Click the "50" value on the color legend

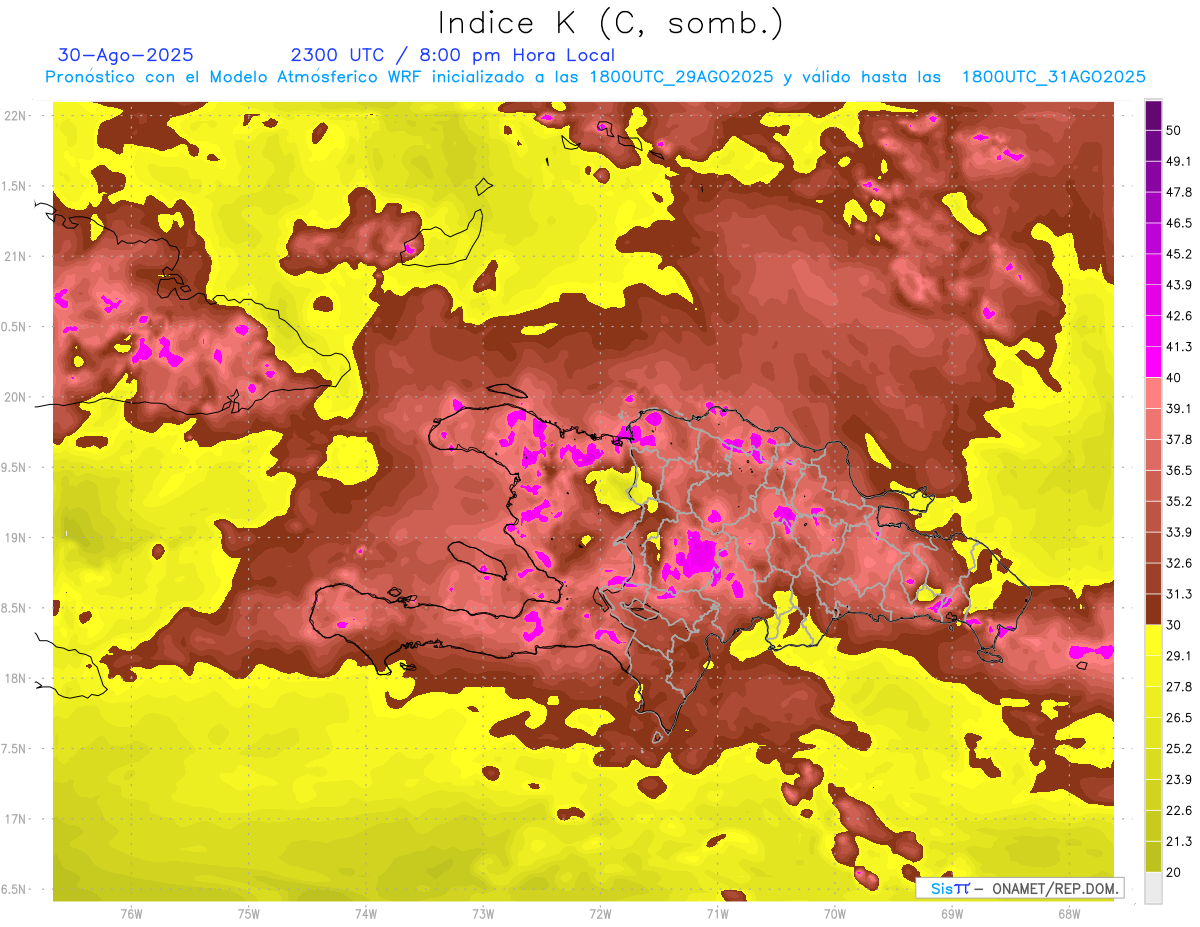1174,129
